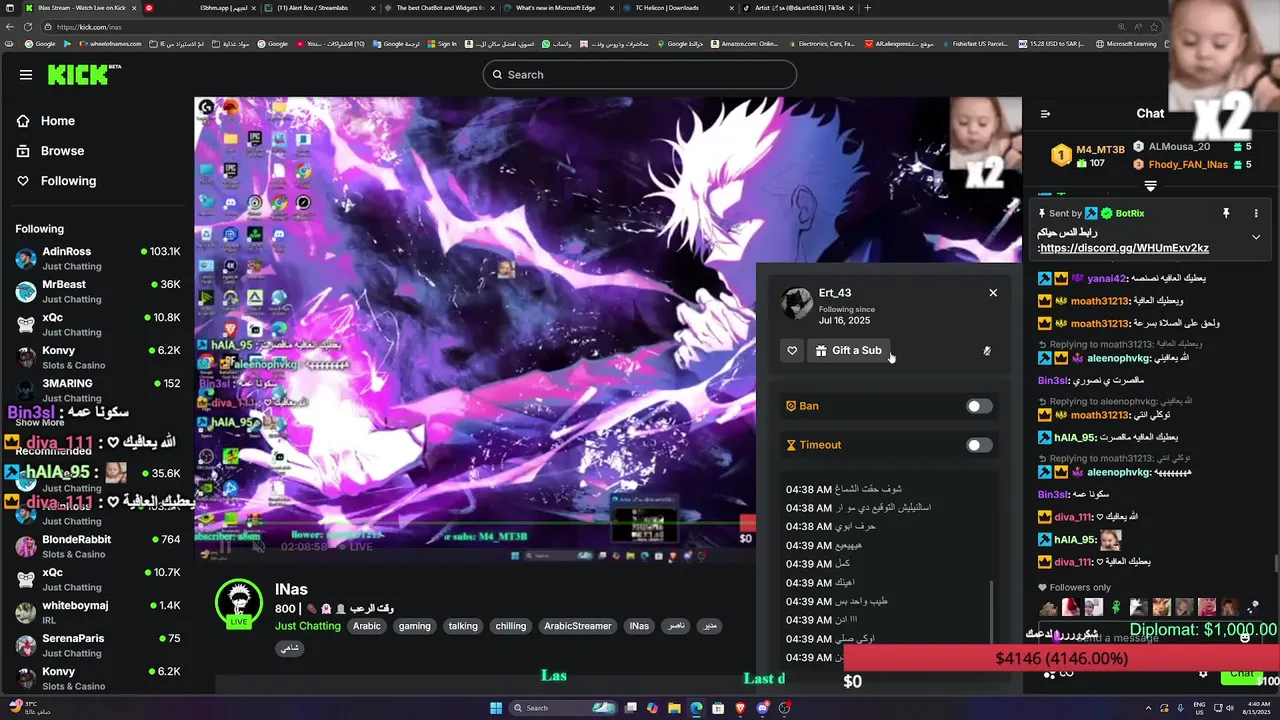Viewport: 1280px width, 720px height.
Task: Open wheelofnames.com bookmark
Action: tap(110, 44)
